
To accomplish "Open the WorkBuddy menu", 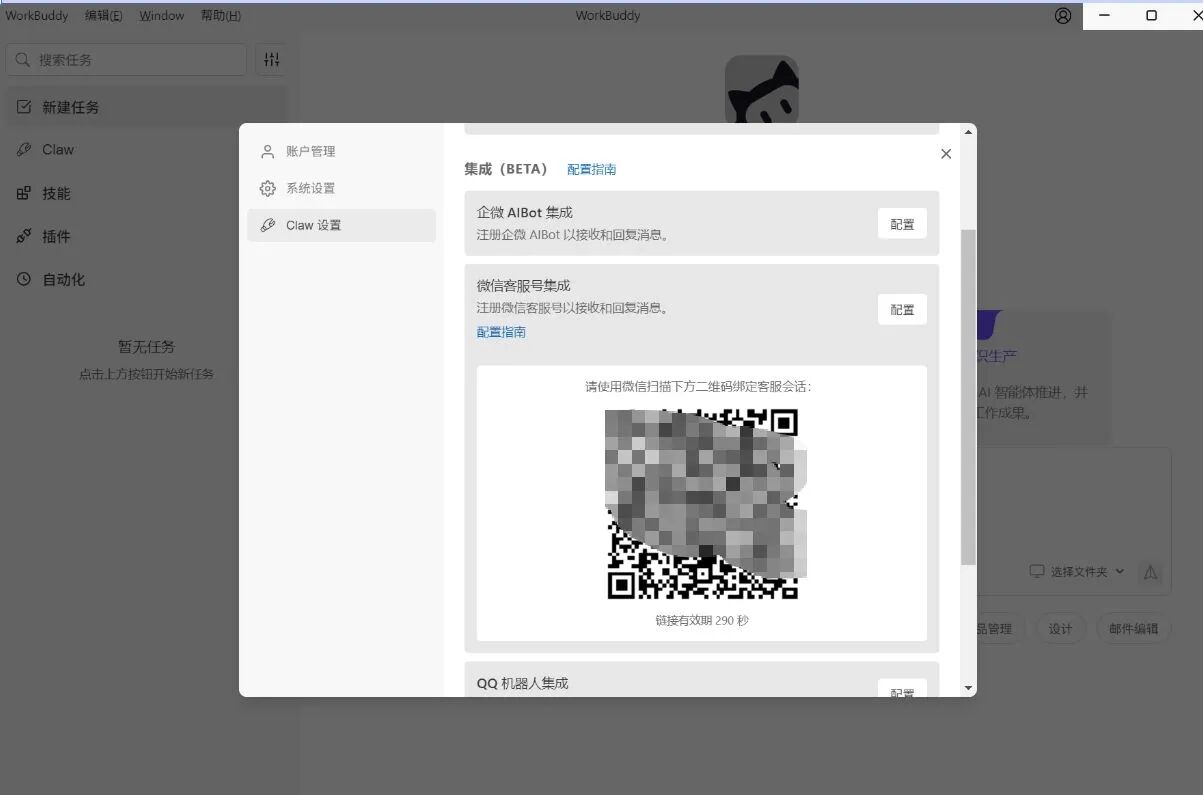I will pyautogui.click(x=36, y=15).
